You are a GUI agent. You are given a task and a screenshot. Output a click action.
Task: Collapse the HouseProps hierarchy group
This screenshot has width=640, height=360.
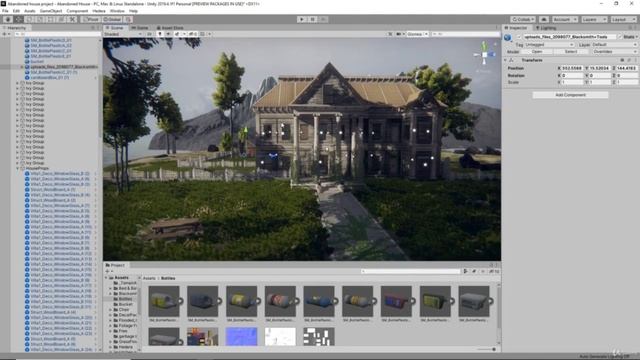pos(18,168)
